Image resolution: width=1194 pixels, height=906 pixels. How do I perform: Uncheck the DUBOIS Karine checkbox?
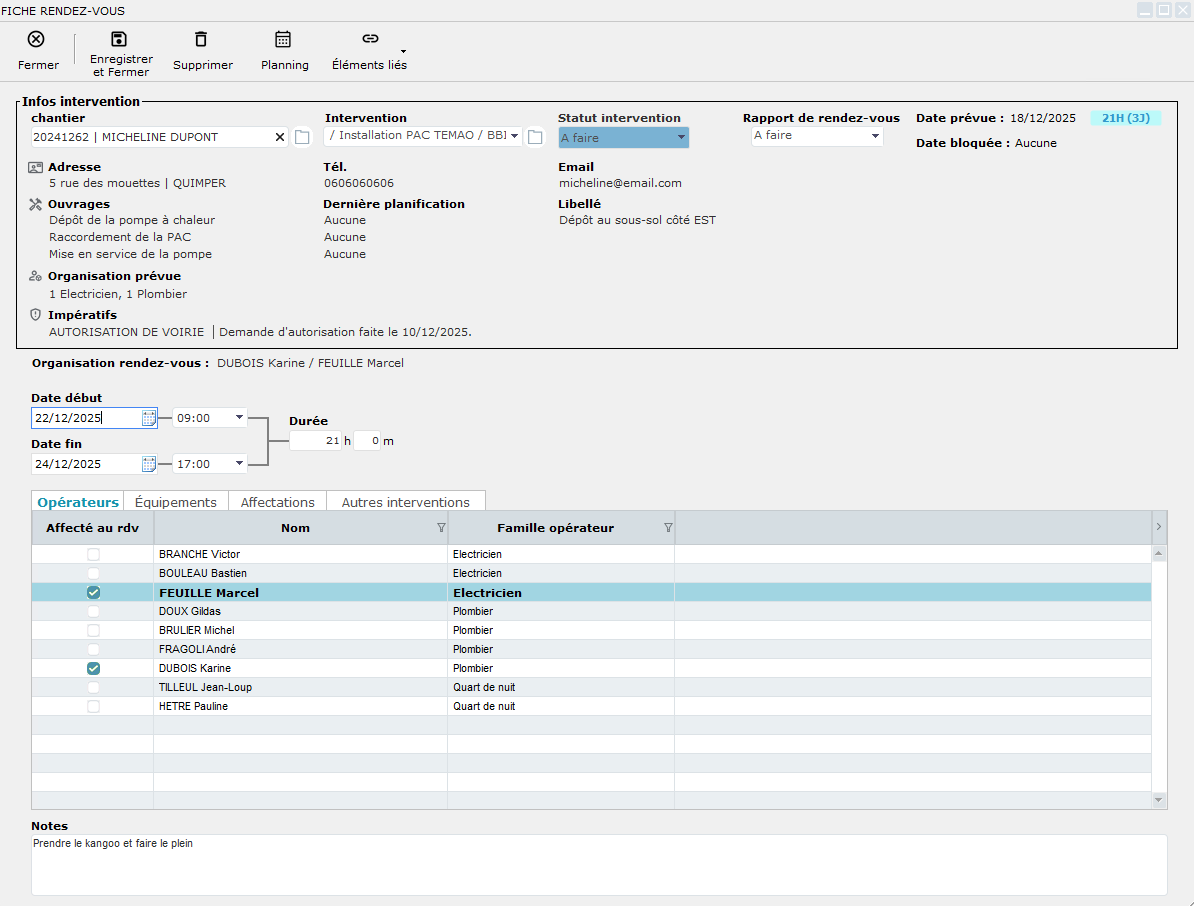[x=93, y=668]
